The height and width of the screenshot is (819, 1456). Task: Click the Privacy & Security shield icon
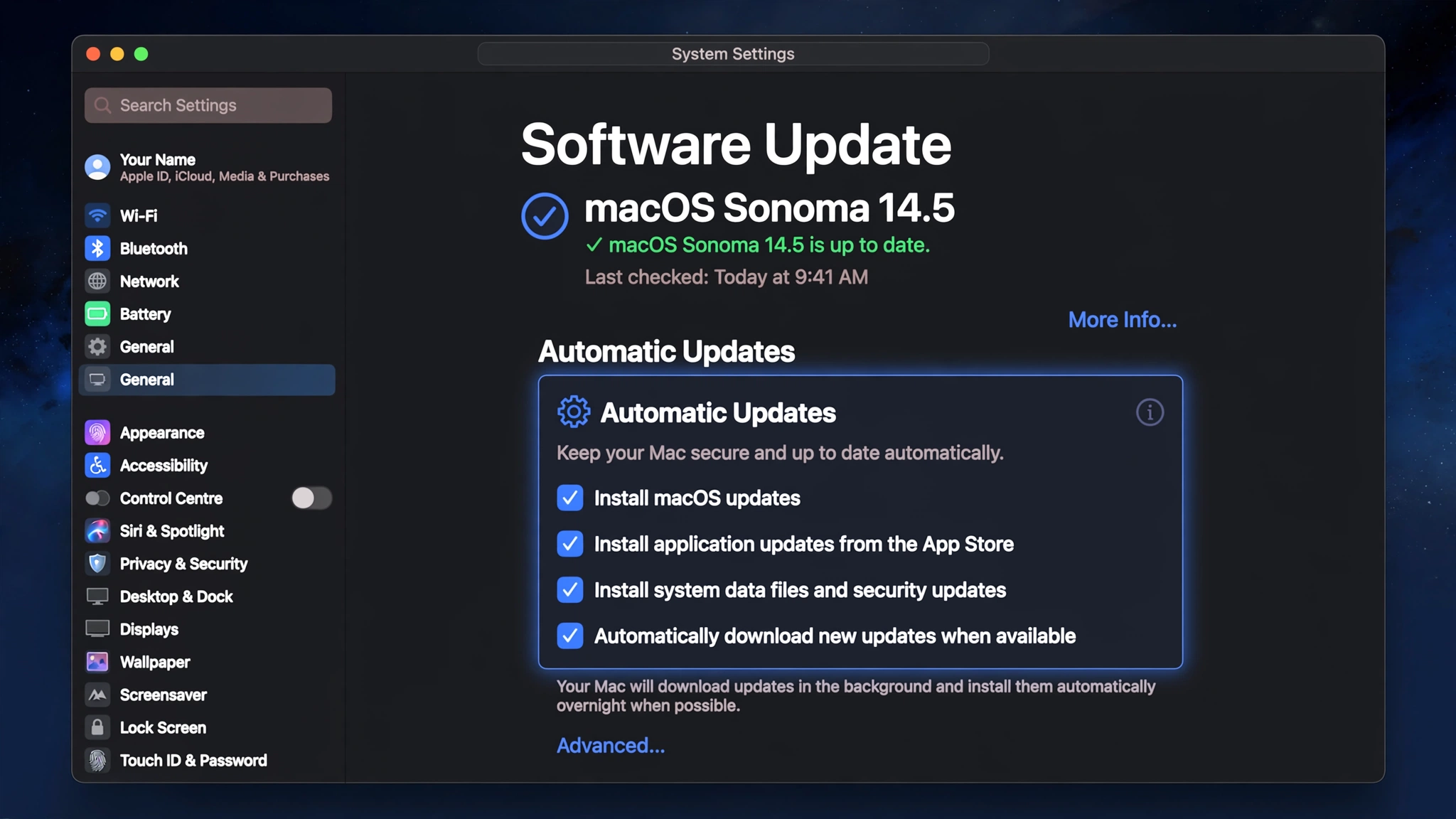click(97, 563)
